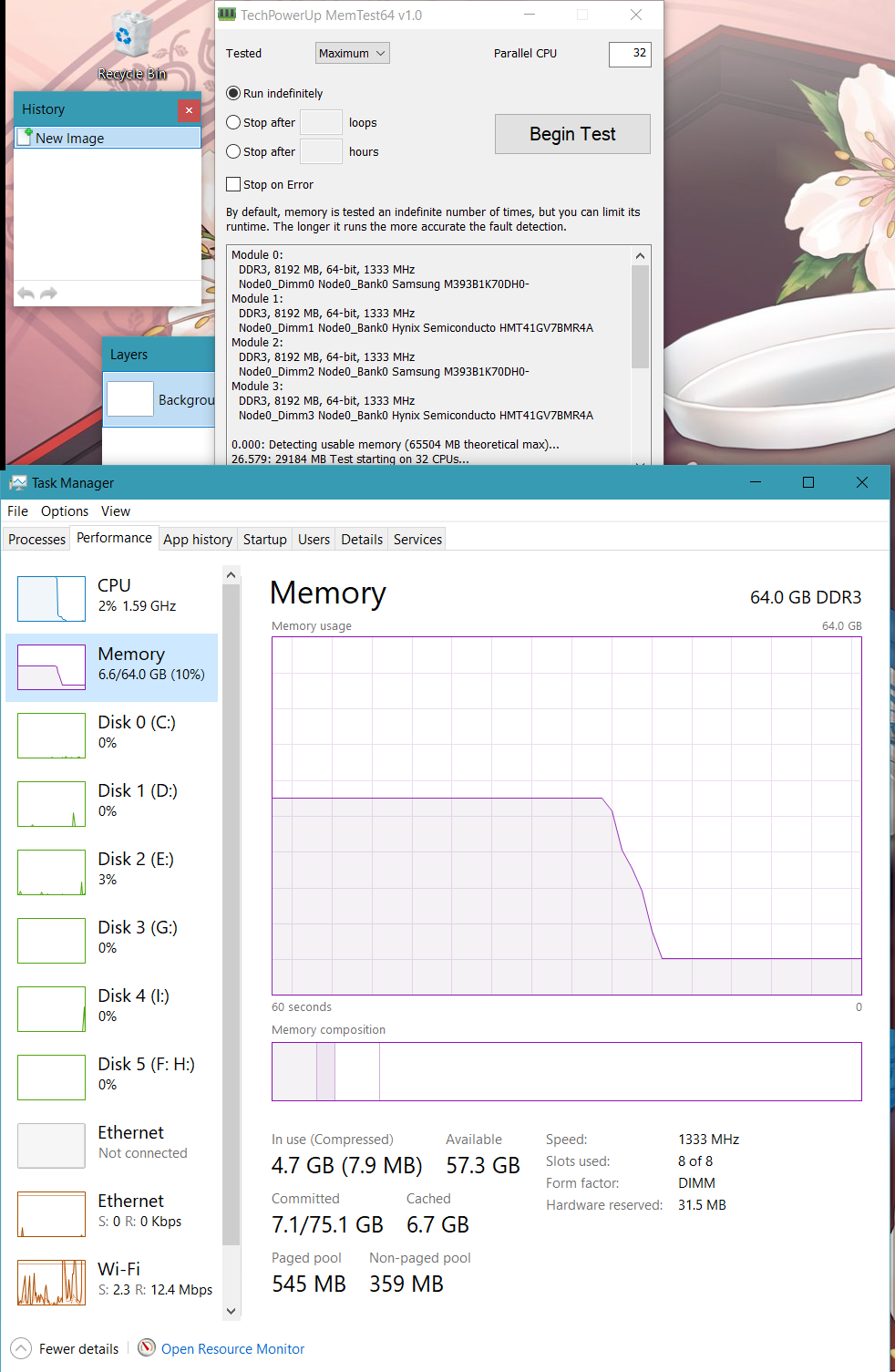Click the sidebar scroll up arrow
The height and width of the screenshot is (1372, 895).
(x=231, y=574)
